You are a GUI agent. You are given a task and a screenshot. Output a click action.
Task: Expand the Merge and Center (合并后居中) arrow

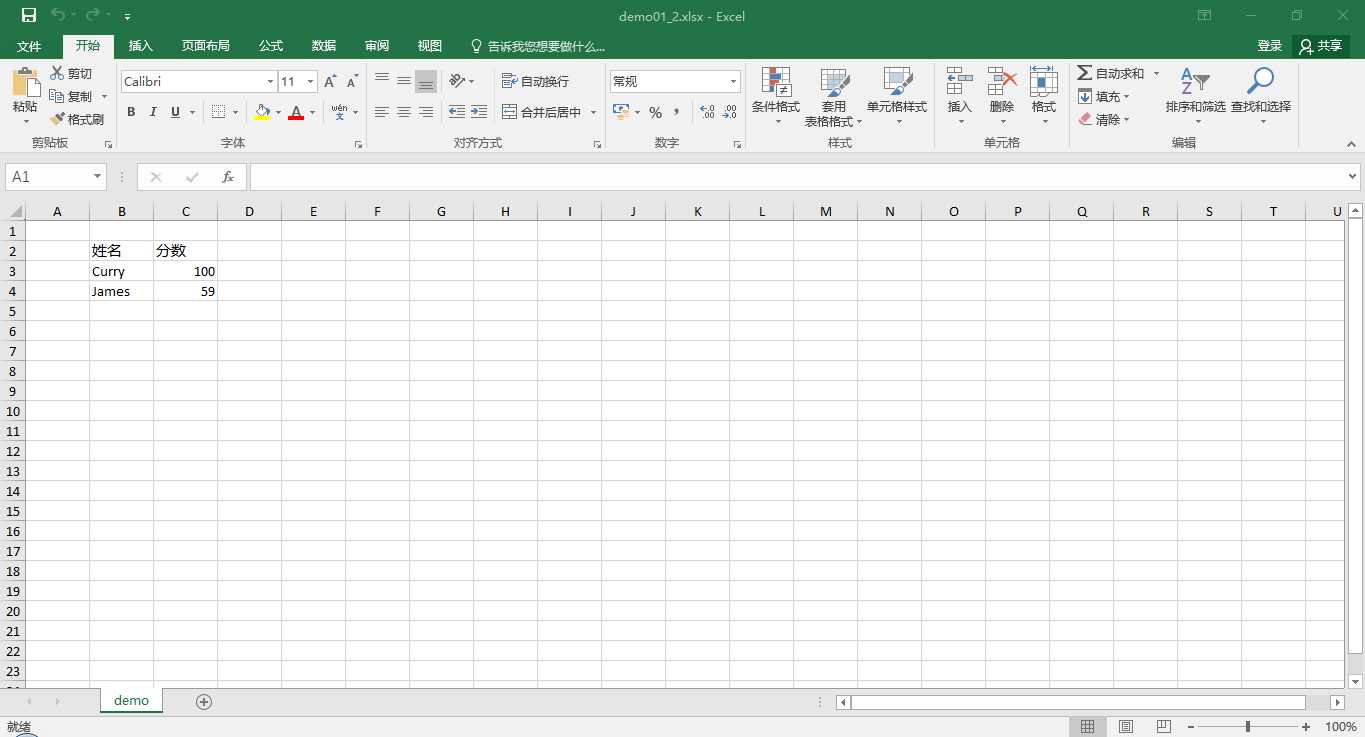(593, 112)
